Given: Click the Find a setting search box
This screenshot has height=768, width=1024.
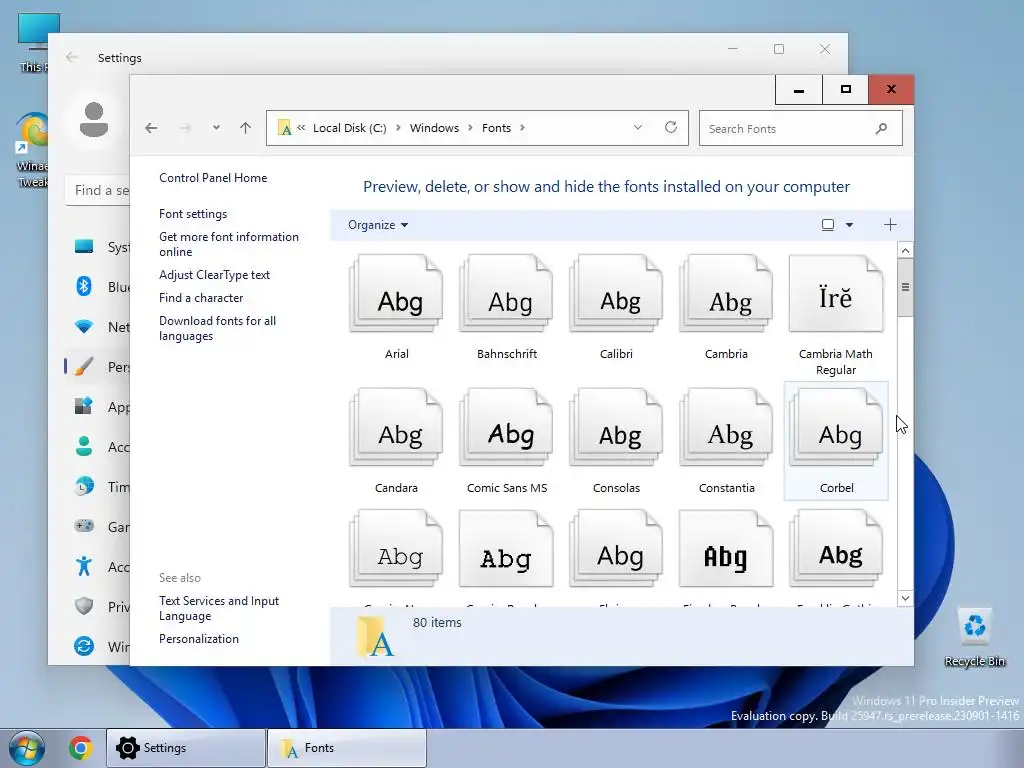Looking at the screenshot, I should (98, 191).
